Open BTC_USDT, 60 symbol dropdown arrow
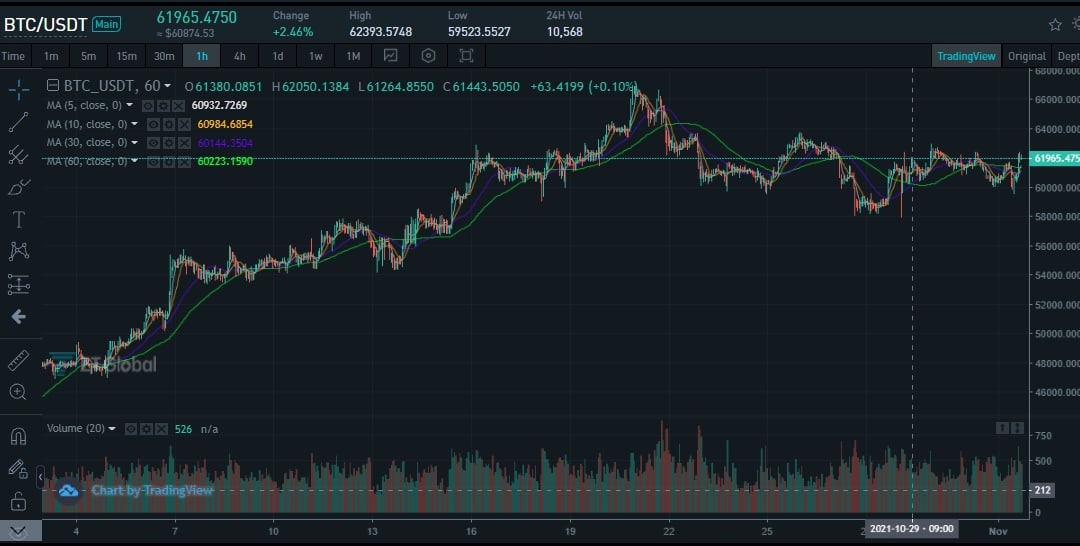 [167, 87]
